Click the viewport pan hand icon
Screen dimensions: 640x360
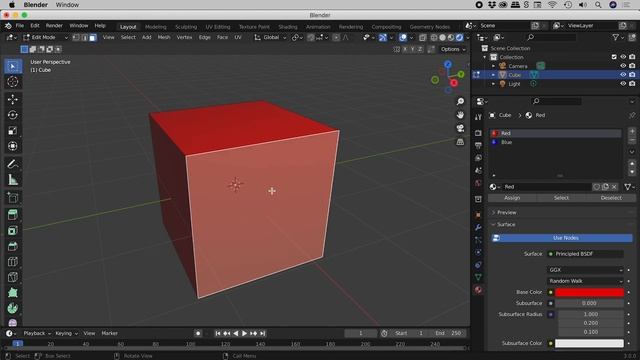pyautogui.click(x=460, y=115)
